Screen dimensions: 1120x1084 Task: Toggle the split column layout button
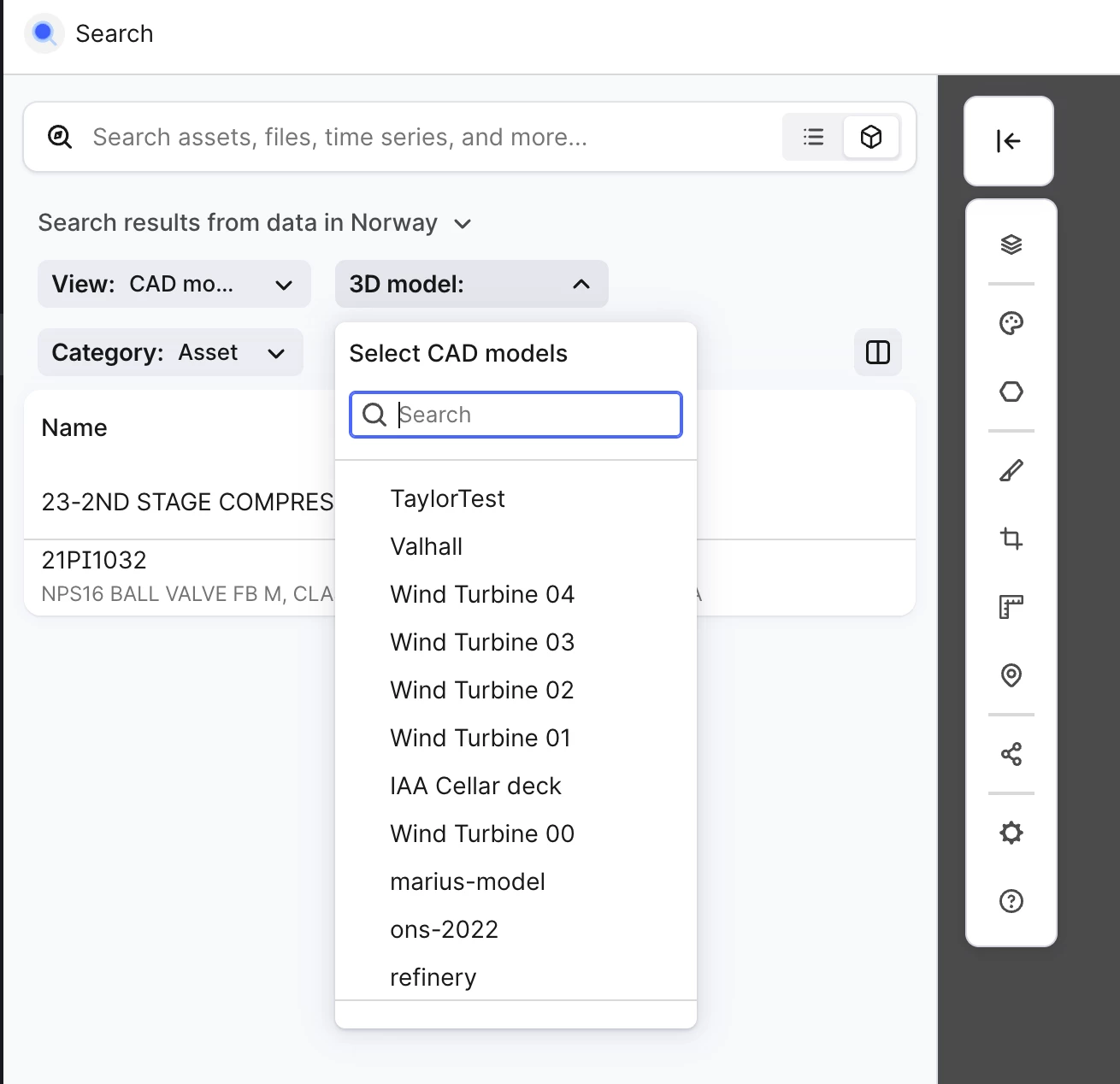coord(877,352)
